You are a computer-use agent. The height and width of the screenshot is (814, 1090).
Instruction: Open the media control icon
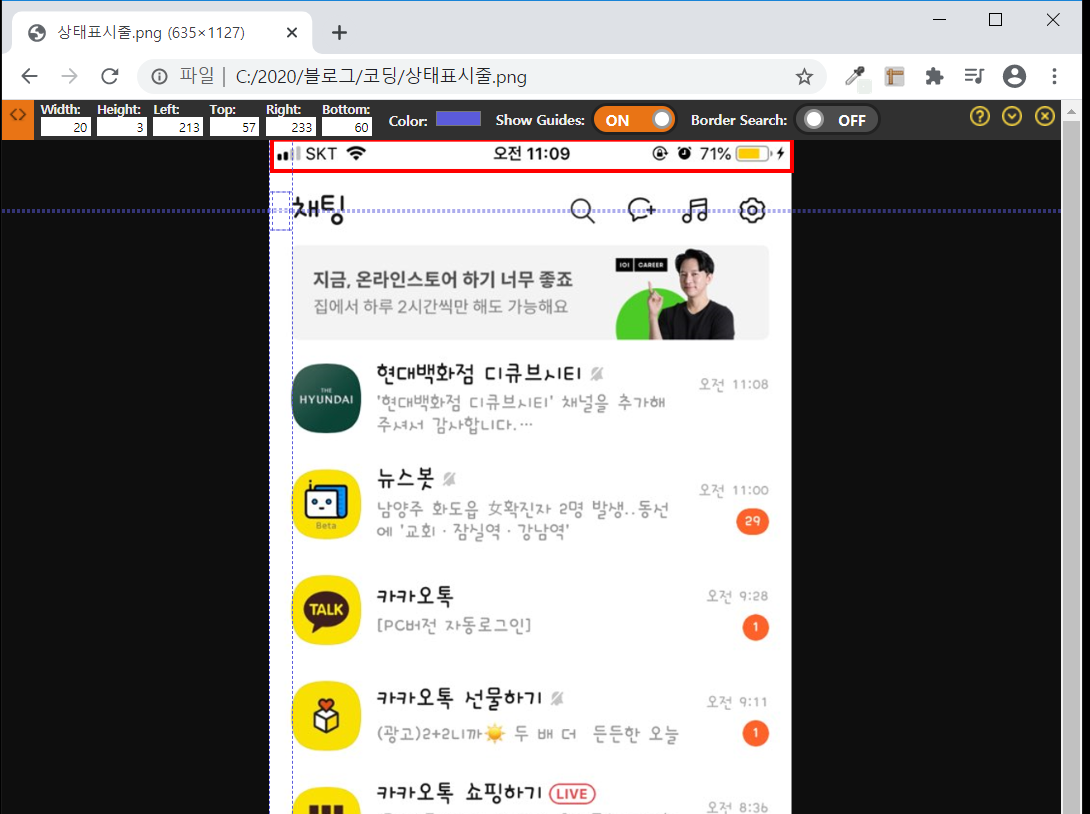pyautogui.click(x=974, y=76)
